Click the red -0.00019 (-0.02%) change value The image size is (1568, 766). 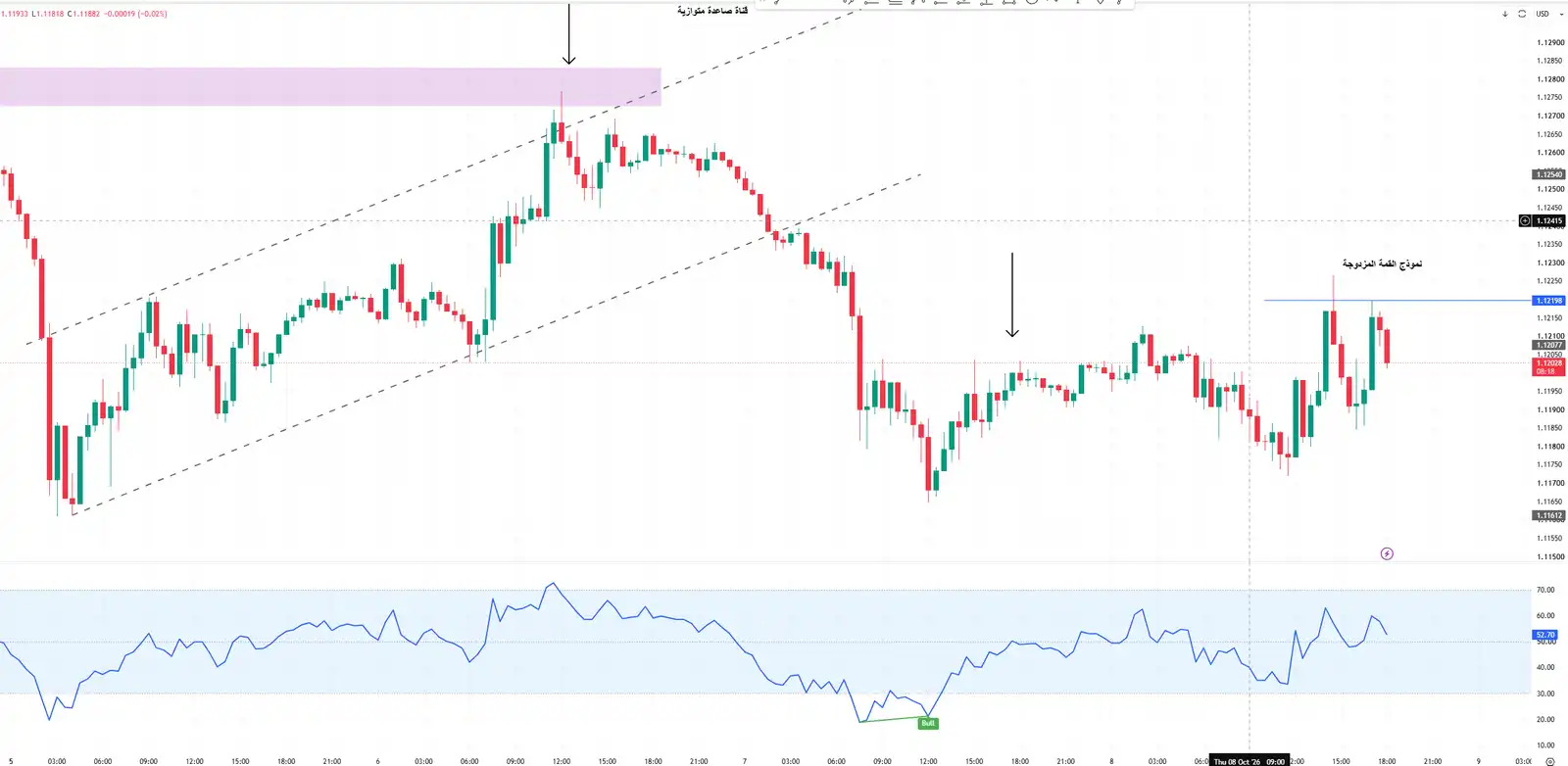click(x=135, y=14)
